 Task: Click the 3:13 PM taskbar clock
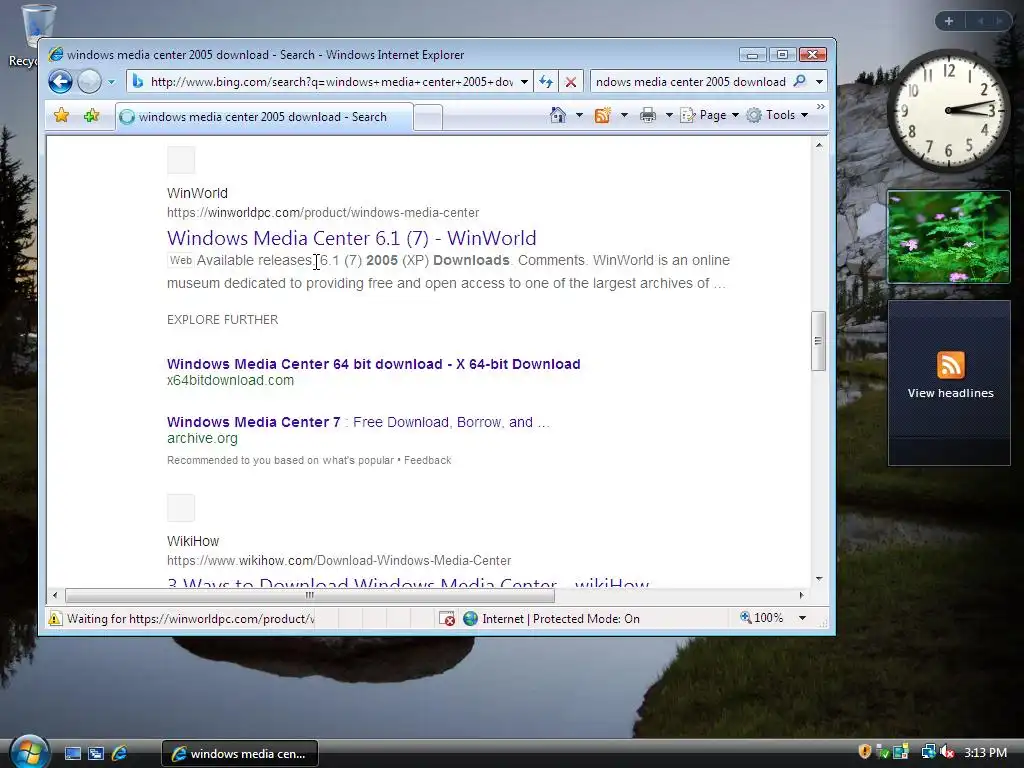(985, 752)
